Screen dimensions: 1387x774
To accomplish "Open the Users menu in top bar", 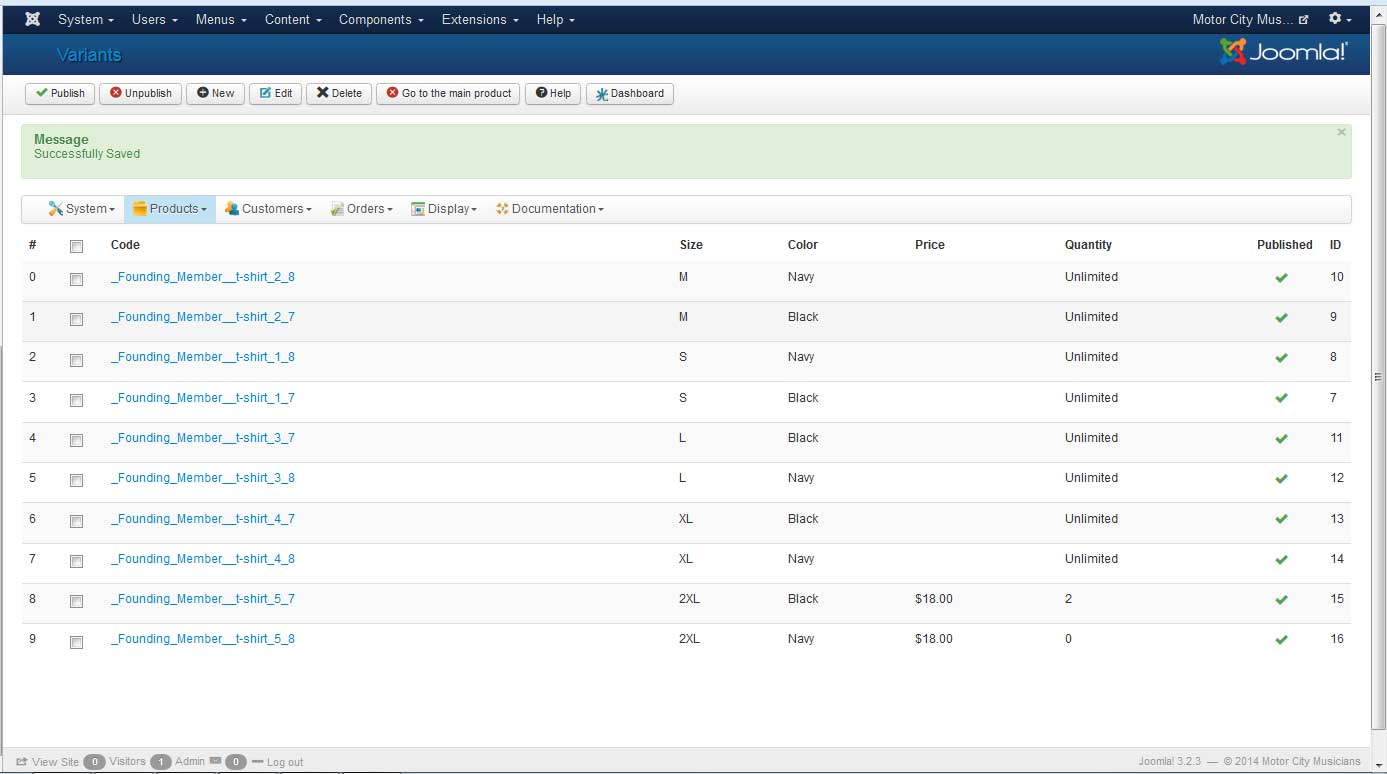I will click(154, 19).
